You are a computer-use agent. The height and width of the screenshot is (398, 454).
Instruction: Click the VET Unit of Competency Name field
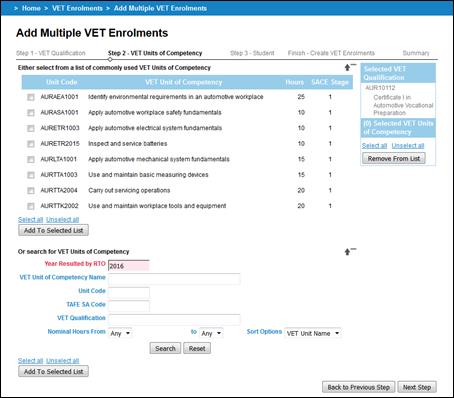click(174, 279)
